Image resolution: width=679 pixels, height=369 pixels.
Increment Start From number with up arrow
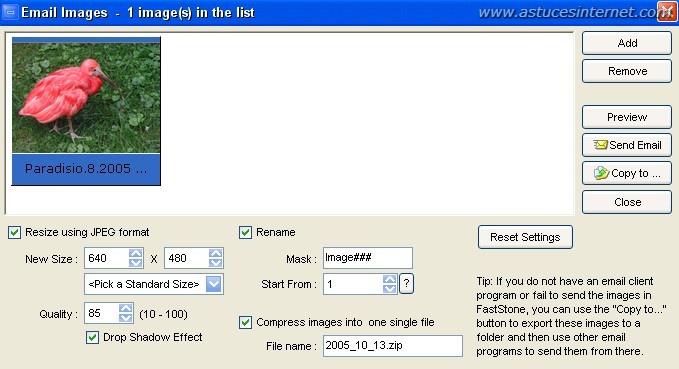pyautogui.click(x=390, y=279)
